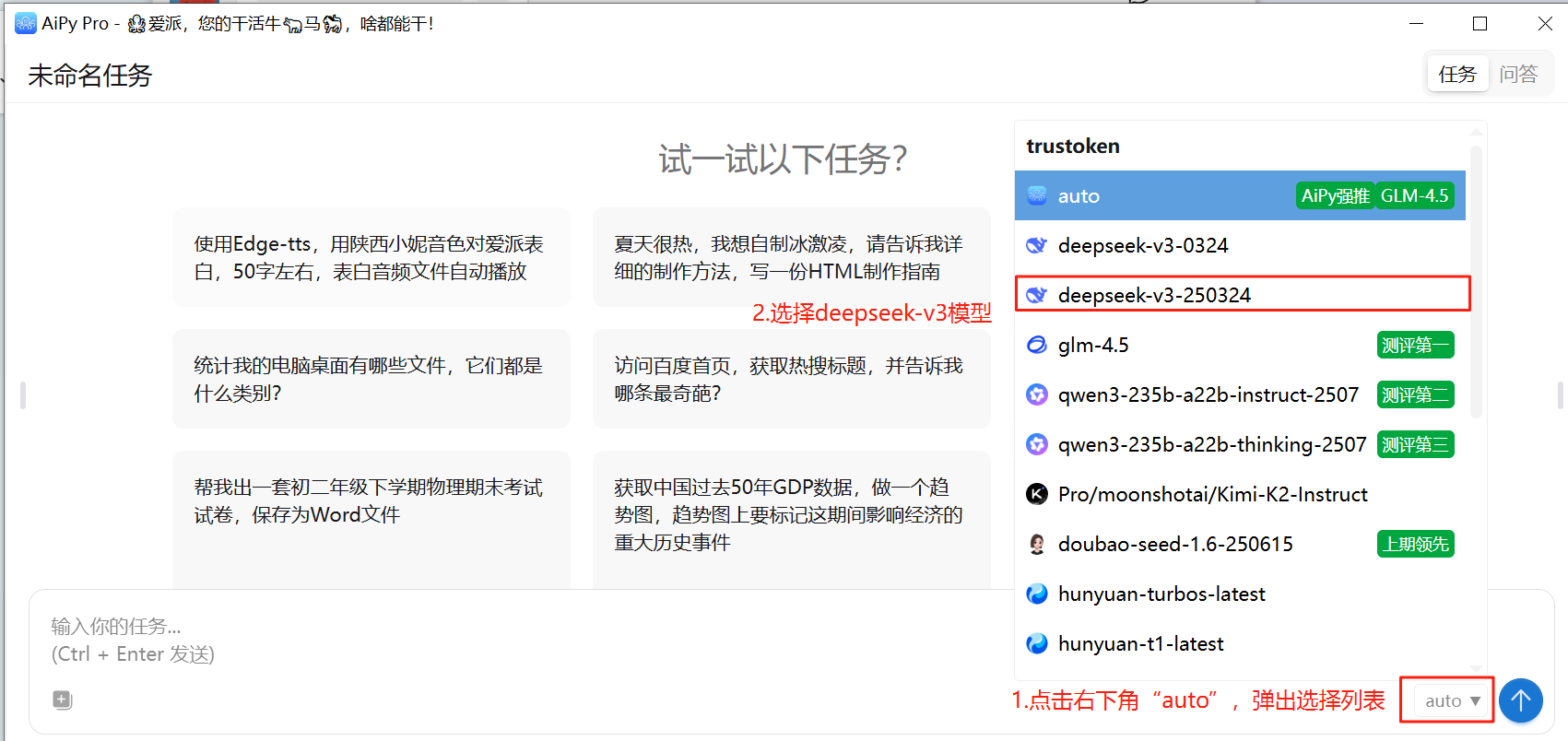Click the glm-4.5 model icon
1568x741 pixels.
click(1037, 345)
